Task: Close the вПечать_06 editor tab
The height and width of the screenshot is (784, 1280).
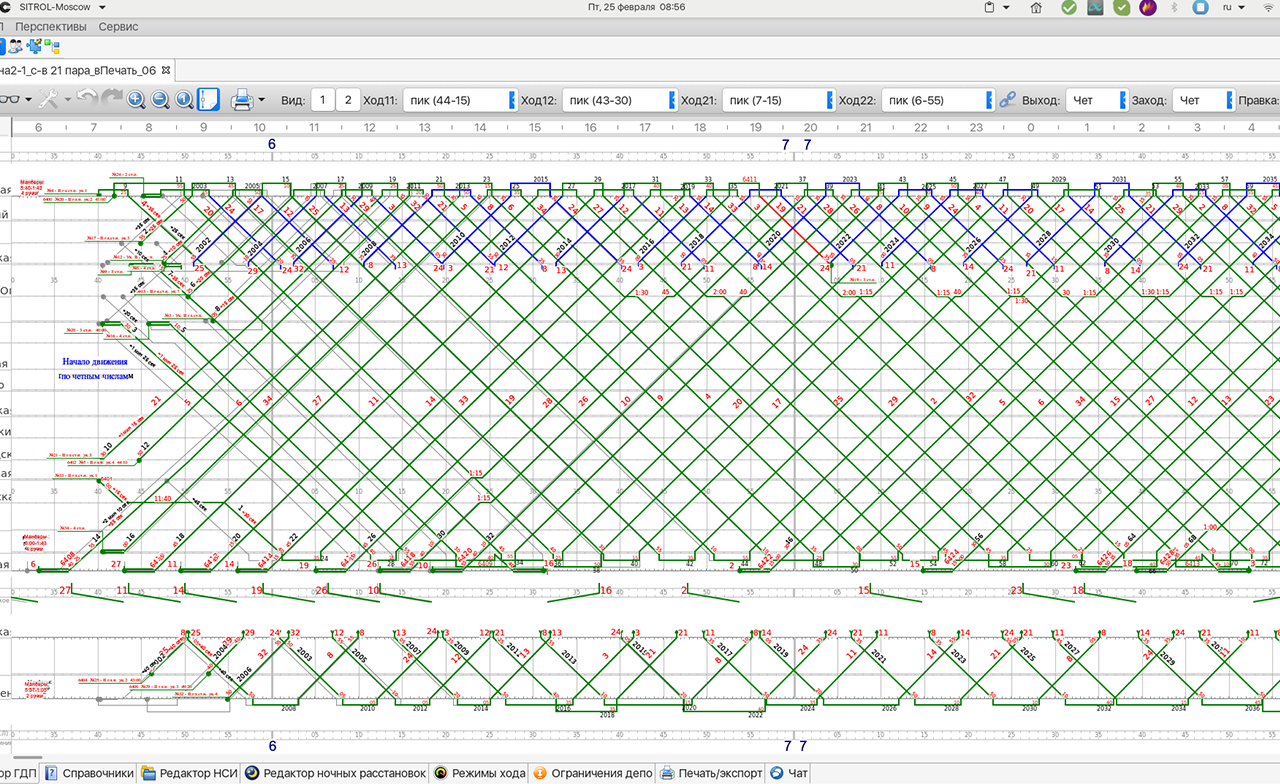Action: [x=166, y=70]
